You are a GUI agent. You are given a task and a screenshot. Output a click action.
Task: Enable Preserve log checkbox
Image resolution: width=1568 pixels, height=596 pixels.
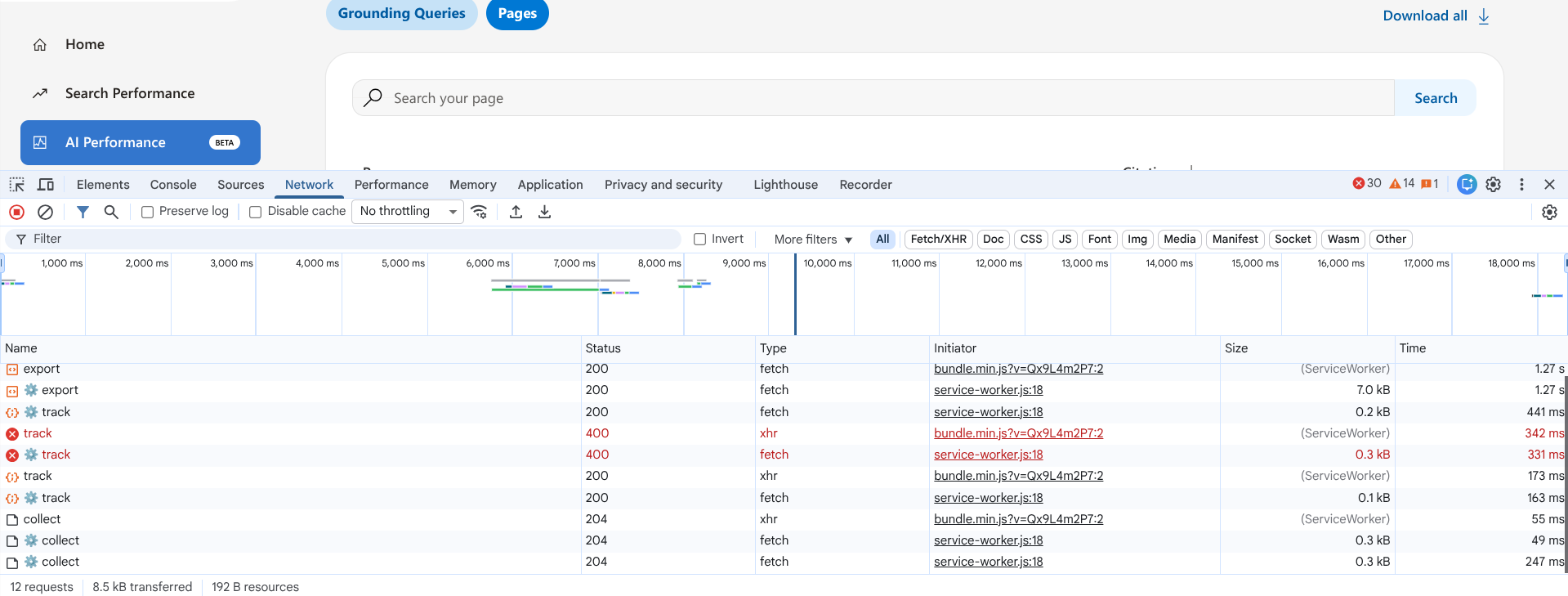click(x=148, y=212)
